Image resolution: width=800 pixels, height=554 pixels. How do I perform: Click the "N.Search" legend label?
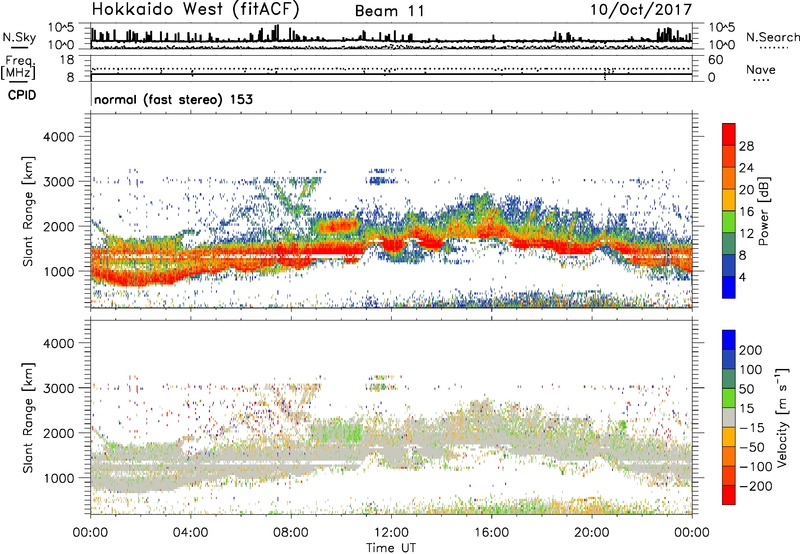773,37
